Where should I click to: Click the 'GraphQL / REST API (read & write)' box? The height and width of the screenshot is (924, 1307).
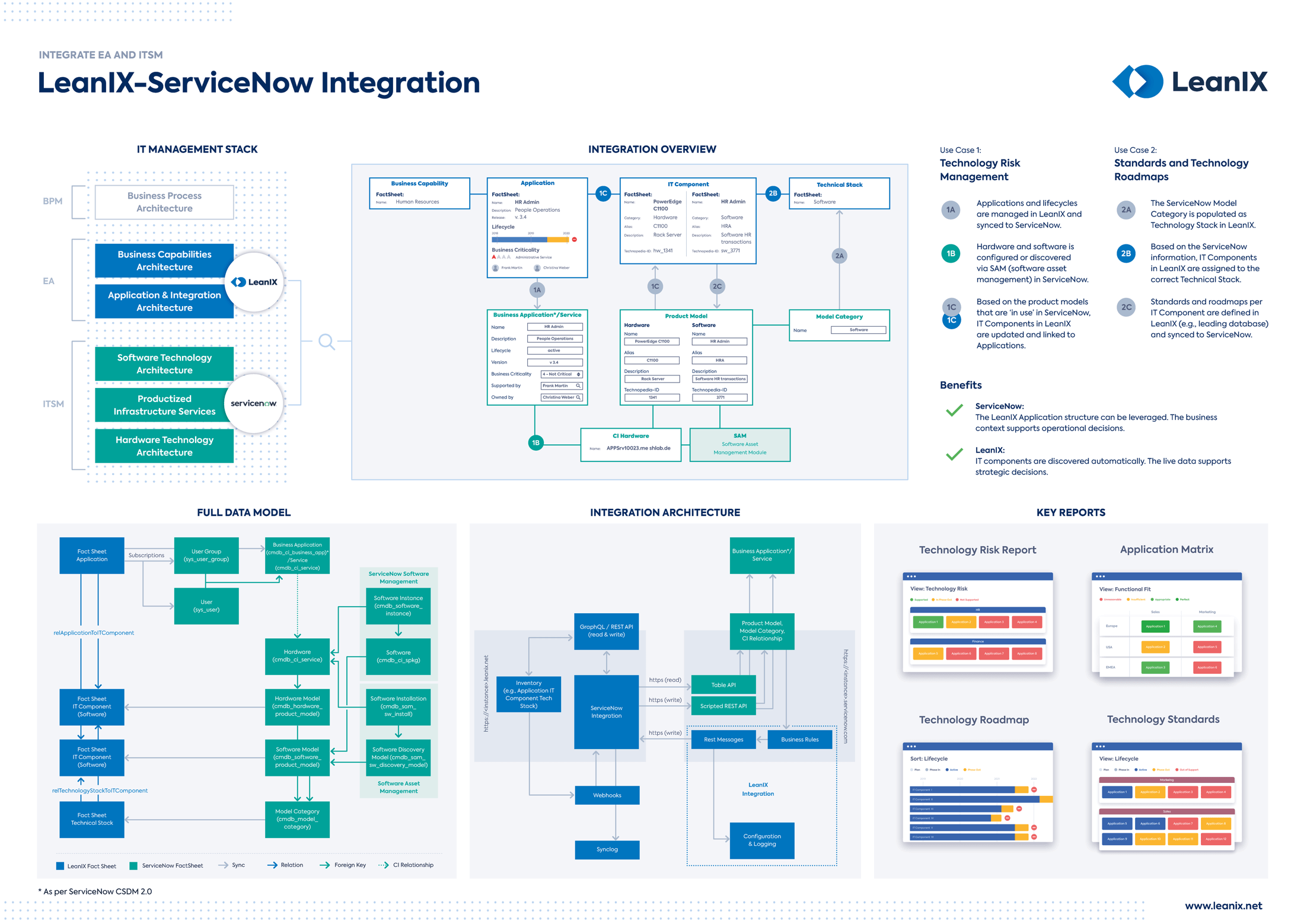[x=606, y=631]
